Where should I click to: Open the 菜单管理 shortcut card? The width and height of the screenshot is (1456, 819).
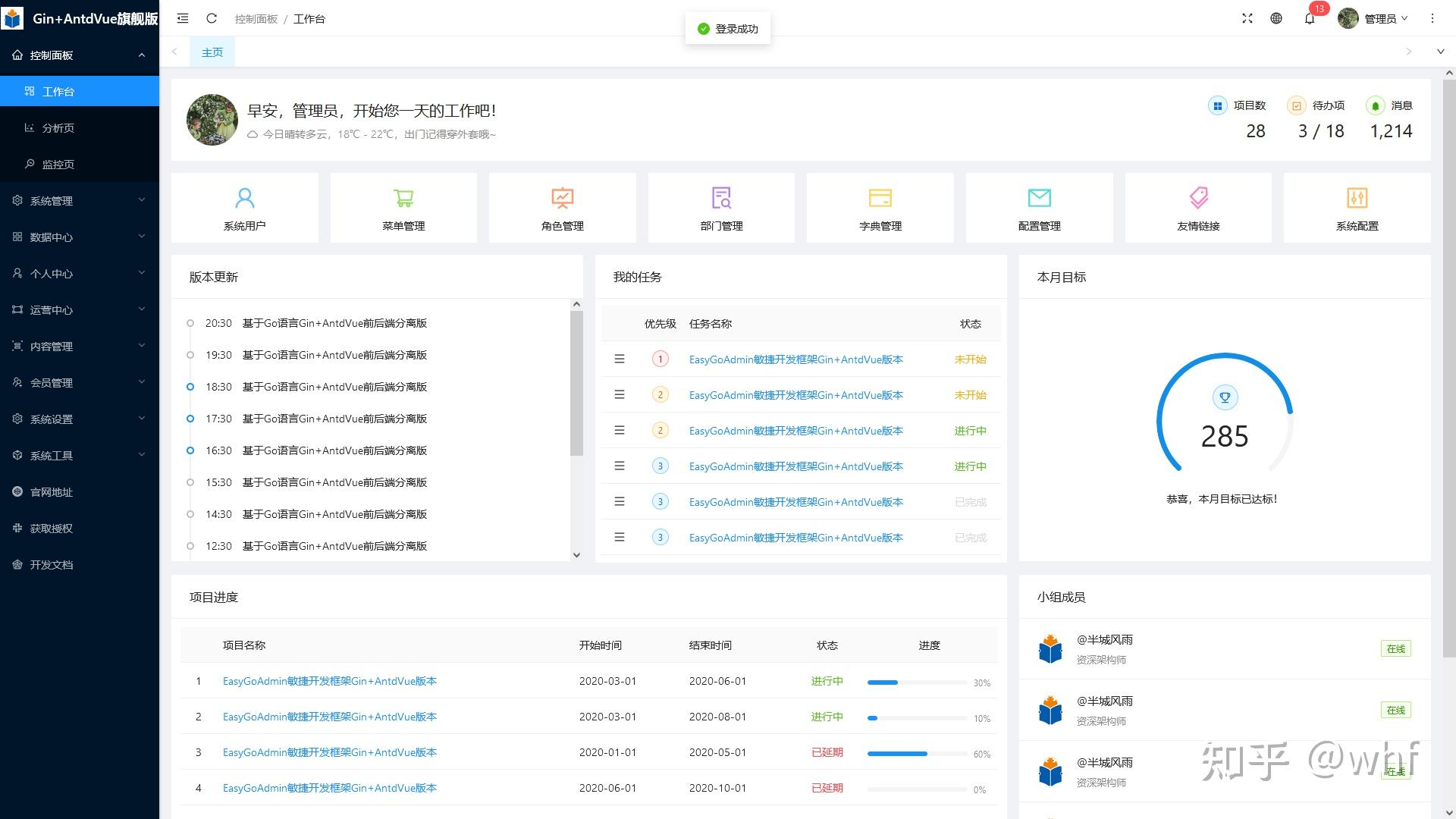pos(403,207)
